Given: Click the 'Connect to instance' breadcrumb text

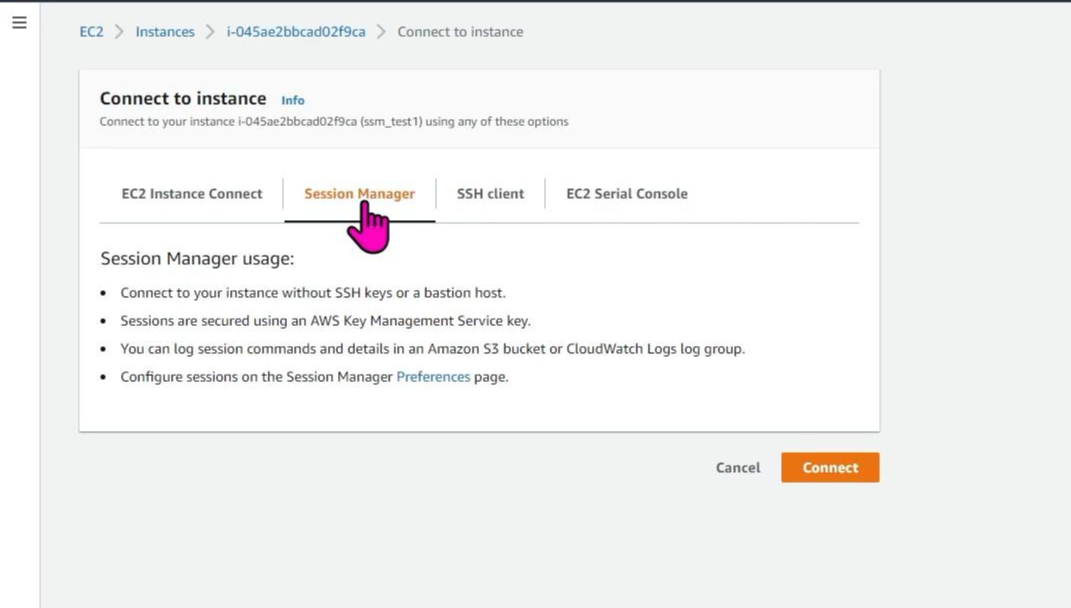Looking at the screenshot, I should click(460, 31).
